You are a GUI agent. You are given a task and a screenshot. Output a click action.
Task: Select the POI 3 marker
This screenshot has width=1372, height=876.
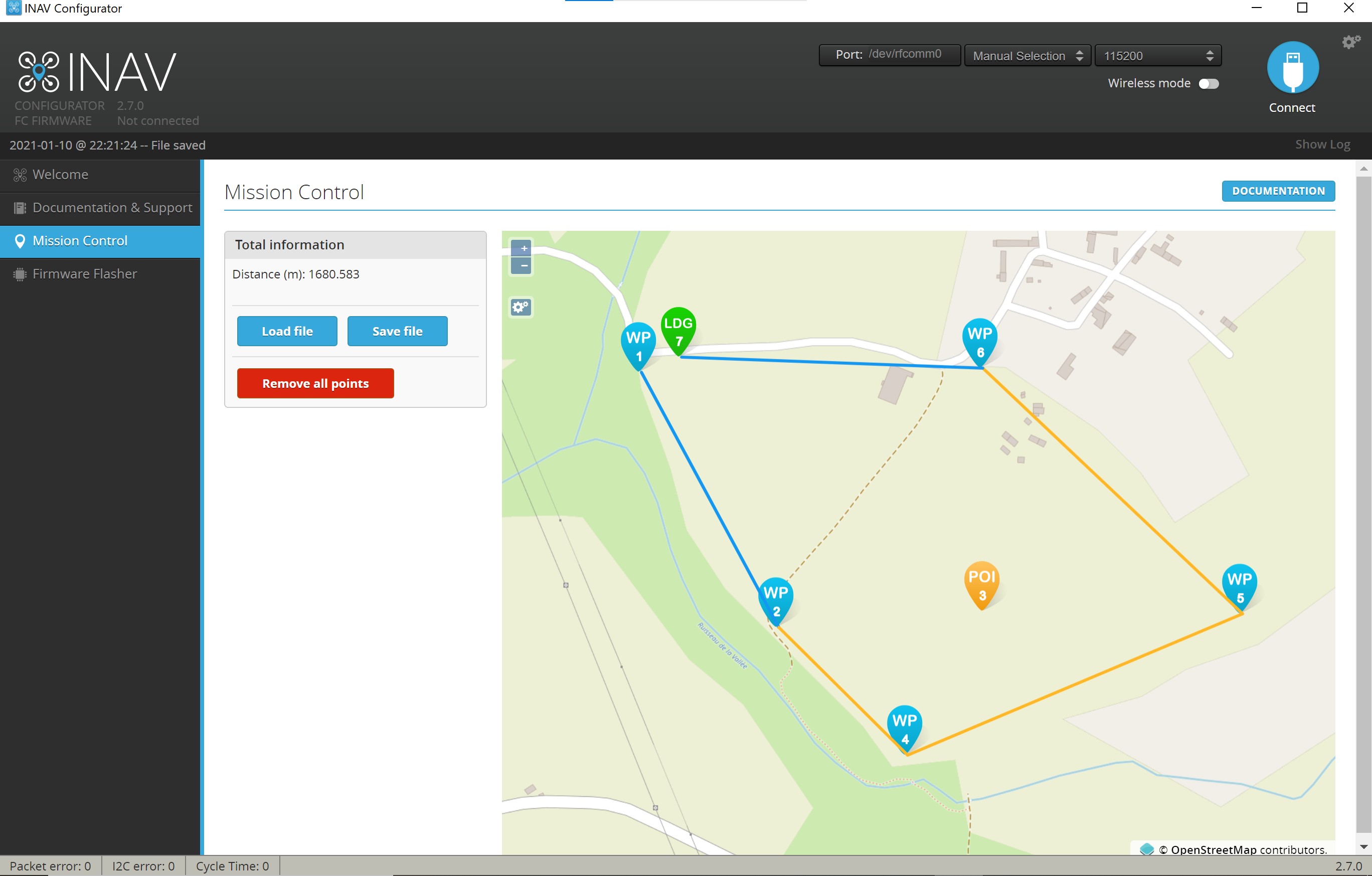[x=982, y=581]
